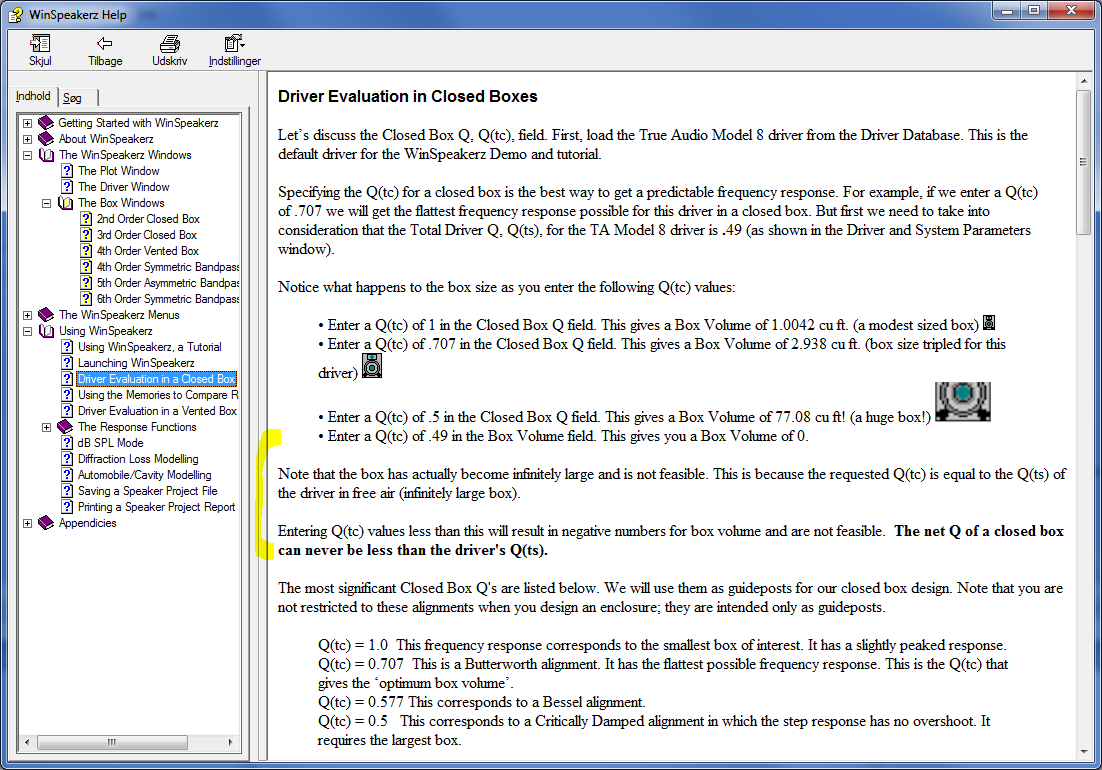Click the About WinSpeakerz book icon

[x=46, y=138]
